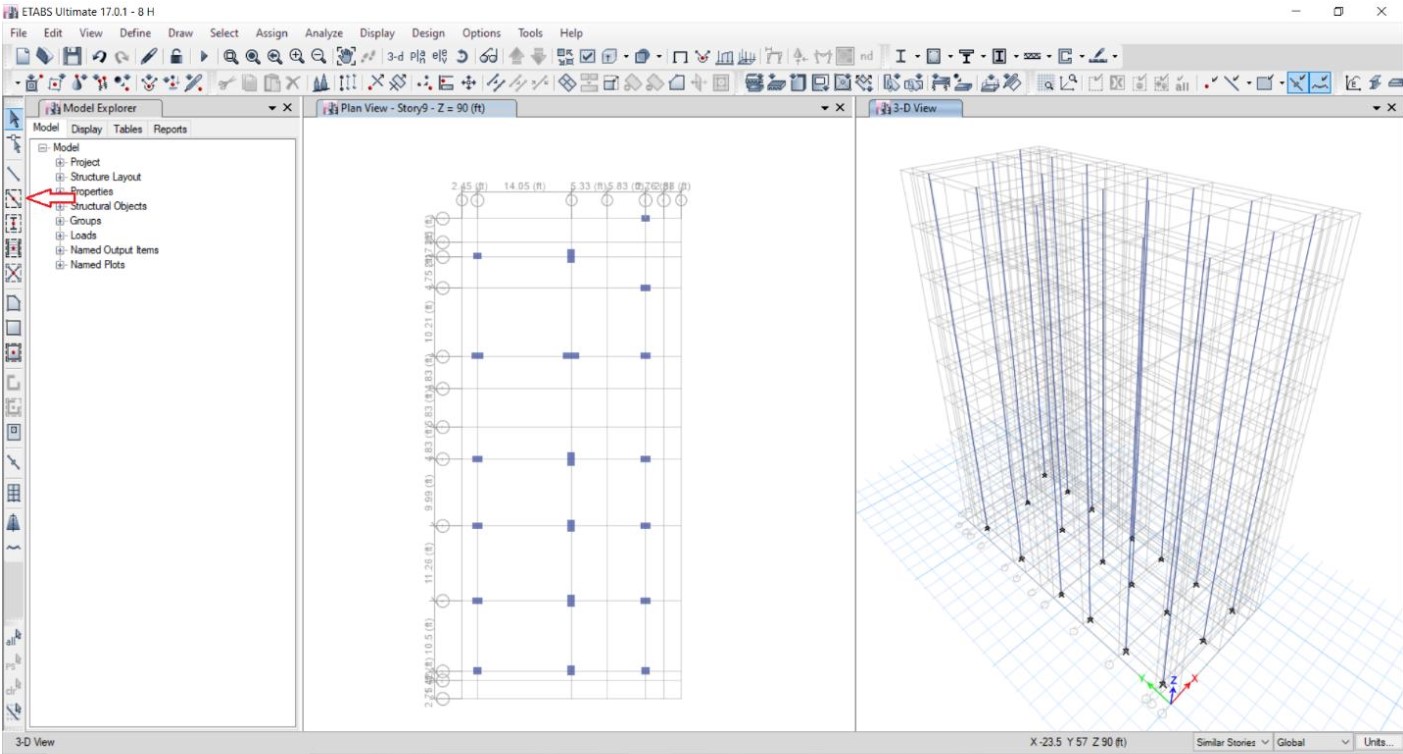Select the pointer Select Object tool
The width and height of the screenshot is (1403, 754).
(x=14, y=118)
